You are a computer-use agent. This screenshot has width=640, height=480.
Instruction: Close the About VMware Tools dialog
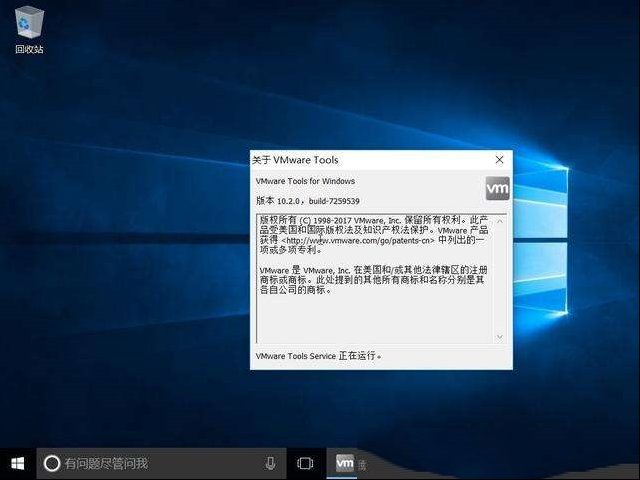(x=500, y=160)
